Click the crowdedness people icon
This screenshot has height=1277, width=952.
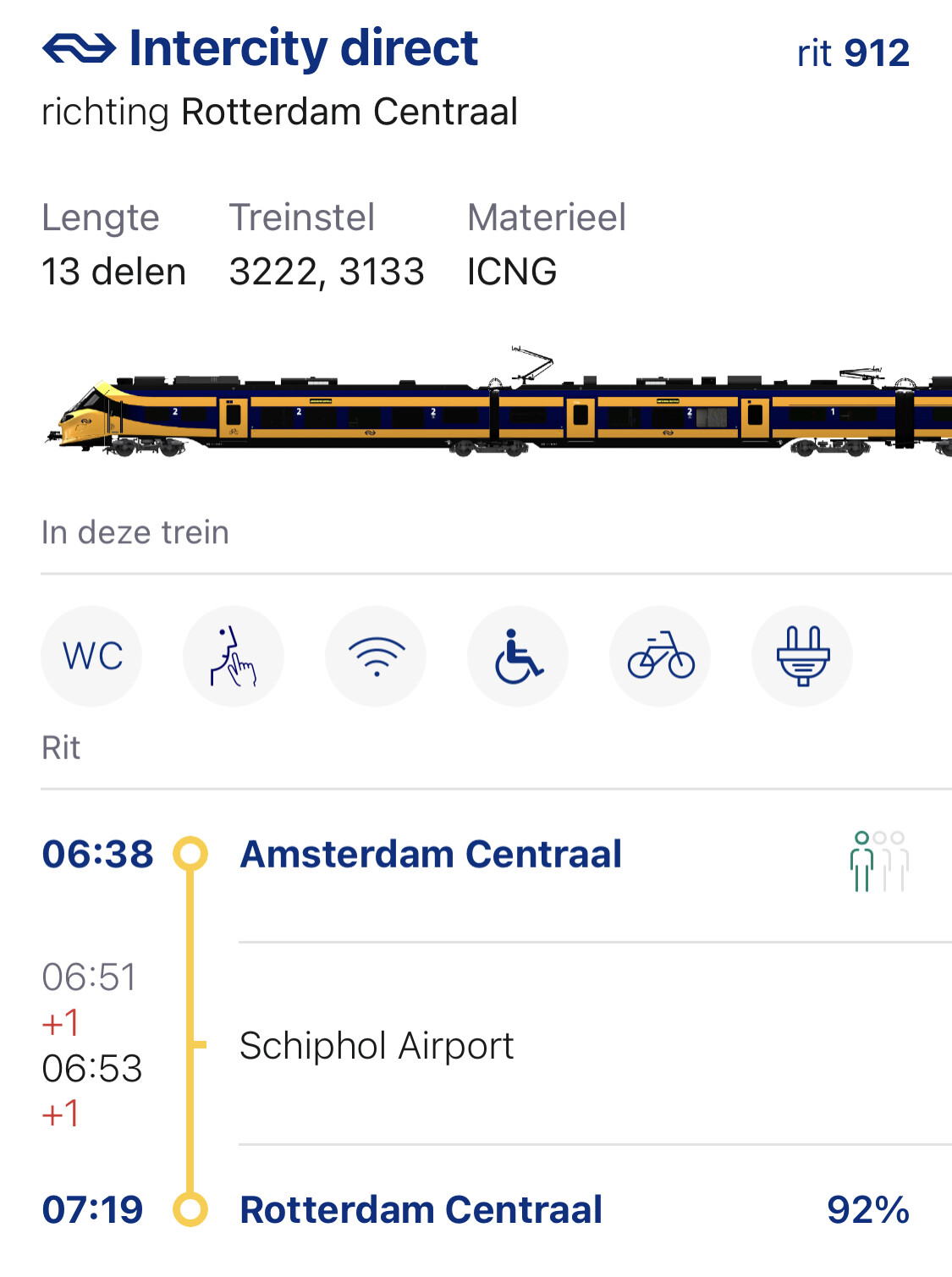[878, 861]
